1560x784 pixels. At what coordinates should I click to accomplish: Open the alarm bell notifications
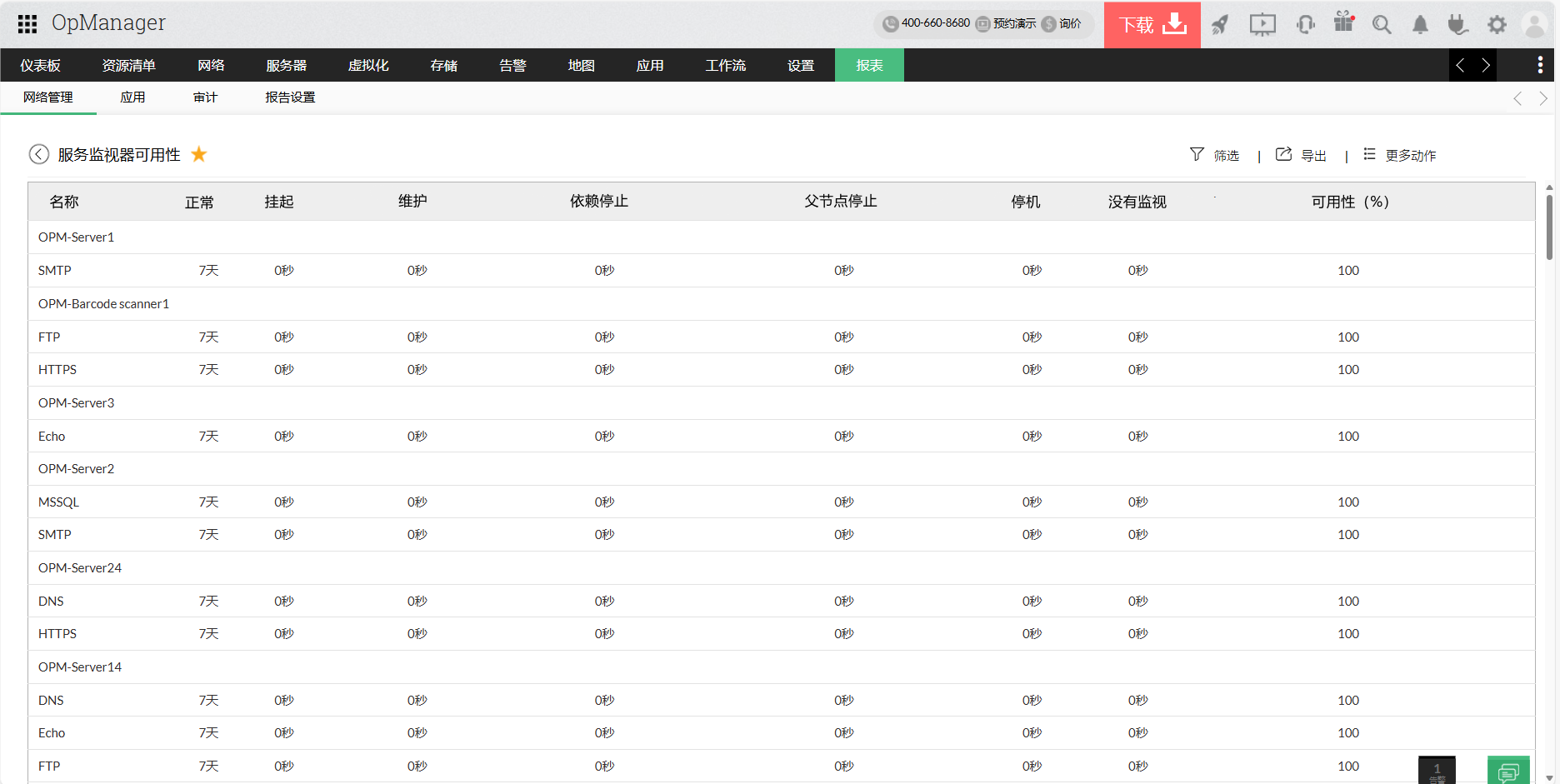[x=1420, y=25]
